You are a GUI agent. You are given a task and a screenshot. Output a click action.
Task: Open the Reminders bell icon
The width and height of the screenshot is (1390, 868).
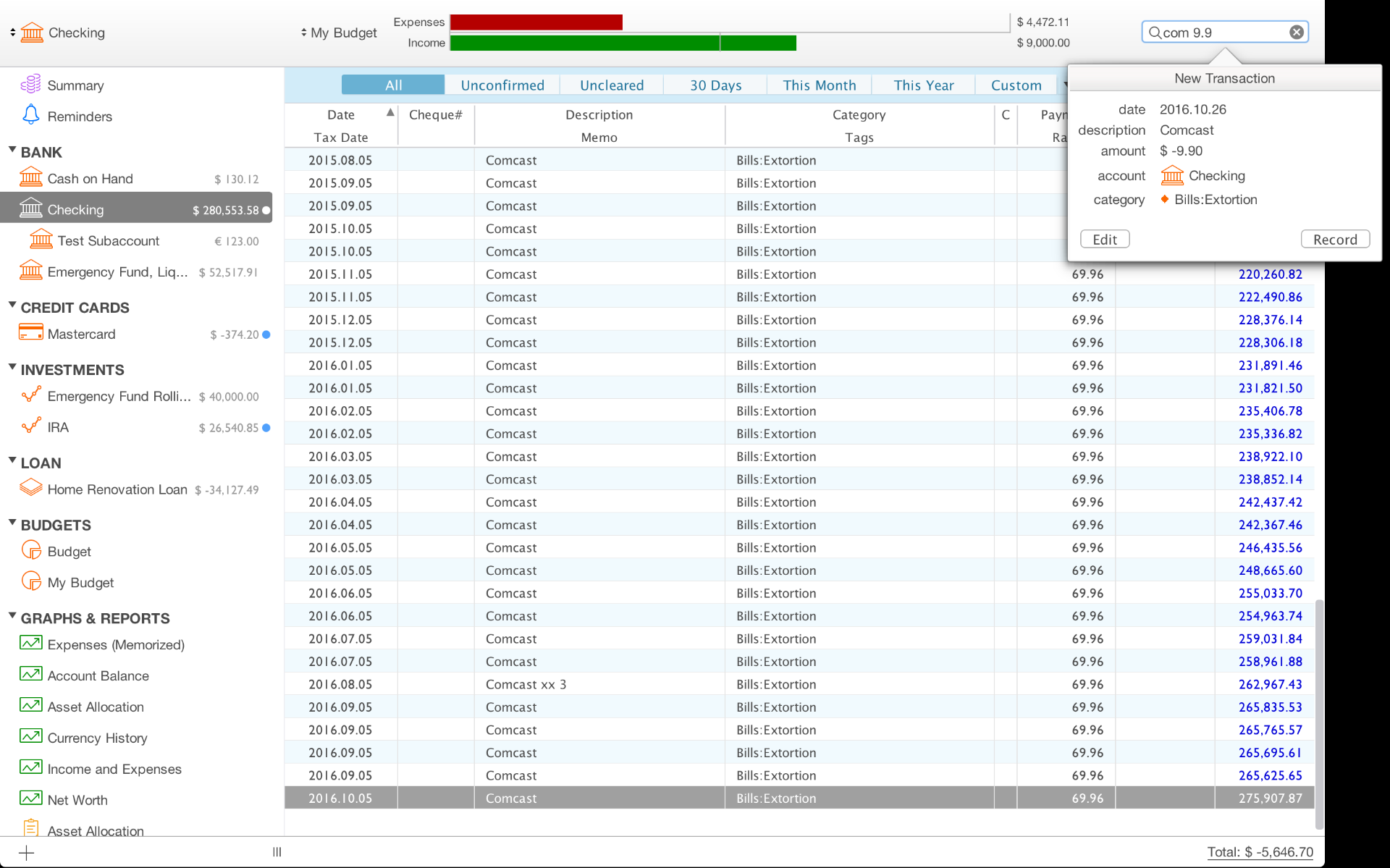[x=30, y=115]
